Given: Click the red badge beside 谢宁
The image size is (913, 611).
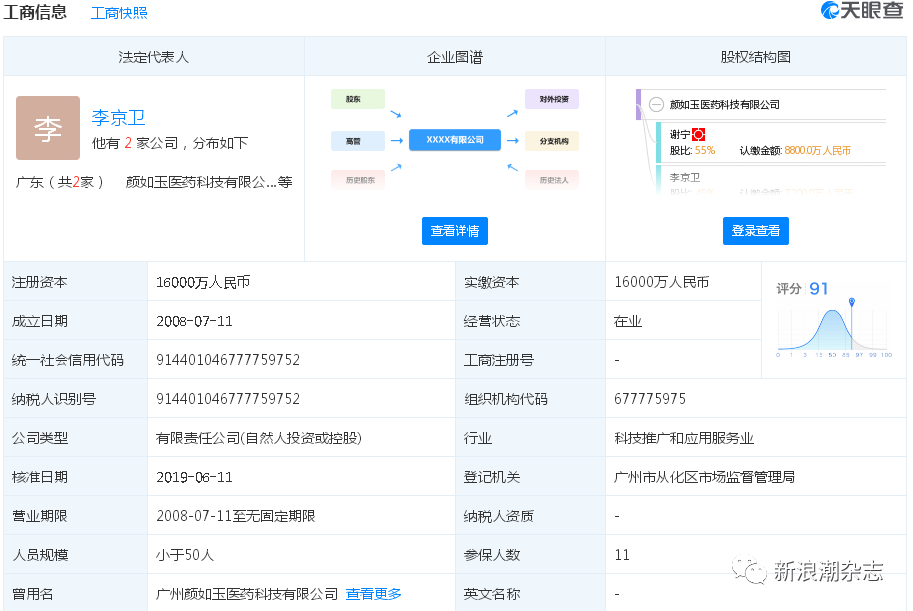Looking at the screenshot, I should point(699,134).
